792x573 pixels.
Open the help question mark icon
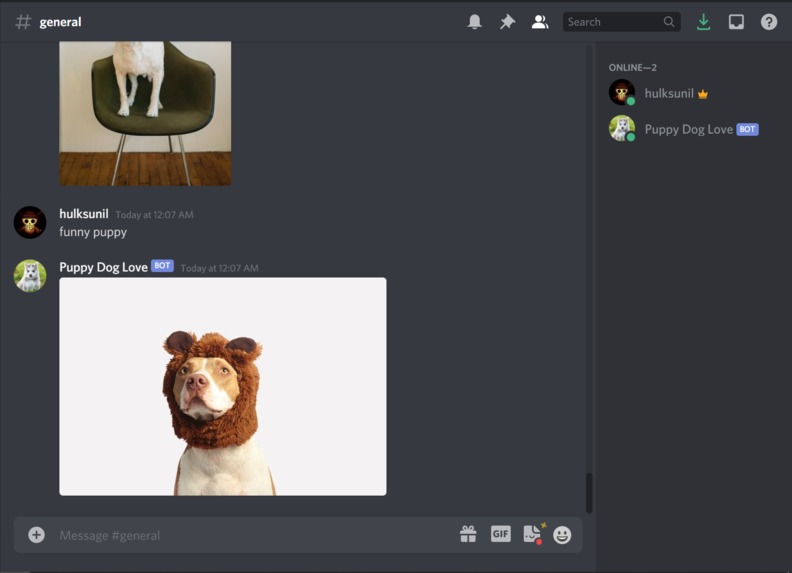pyautogui.click(x=769, y=22)
